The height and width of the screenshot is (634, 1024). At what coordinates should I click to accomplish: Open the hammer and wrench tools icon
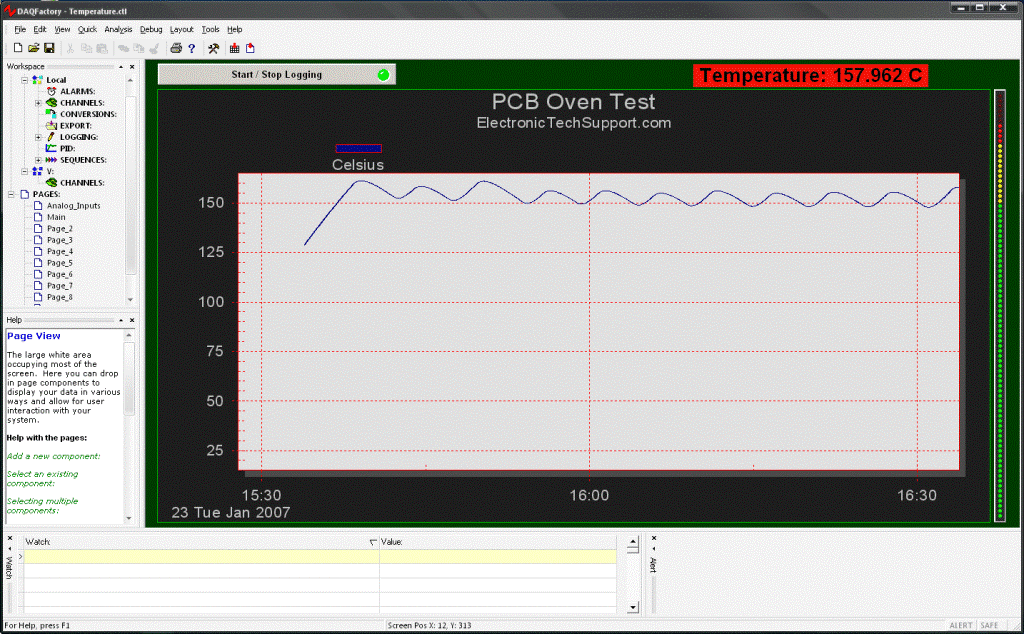click(213, 48)
